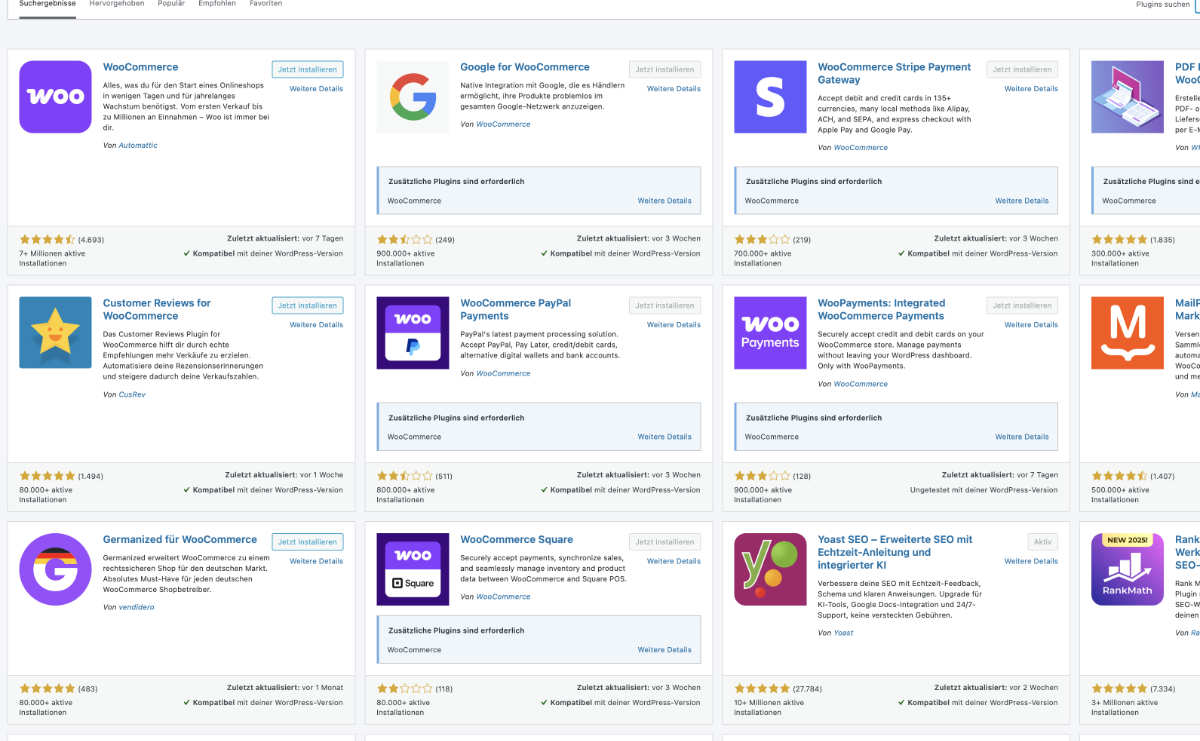Click the WooCommerce Square icon
The width and height of the screenshot is (1200, 741).
pyautogui.click(x=413, y=569)
